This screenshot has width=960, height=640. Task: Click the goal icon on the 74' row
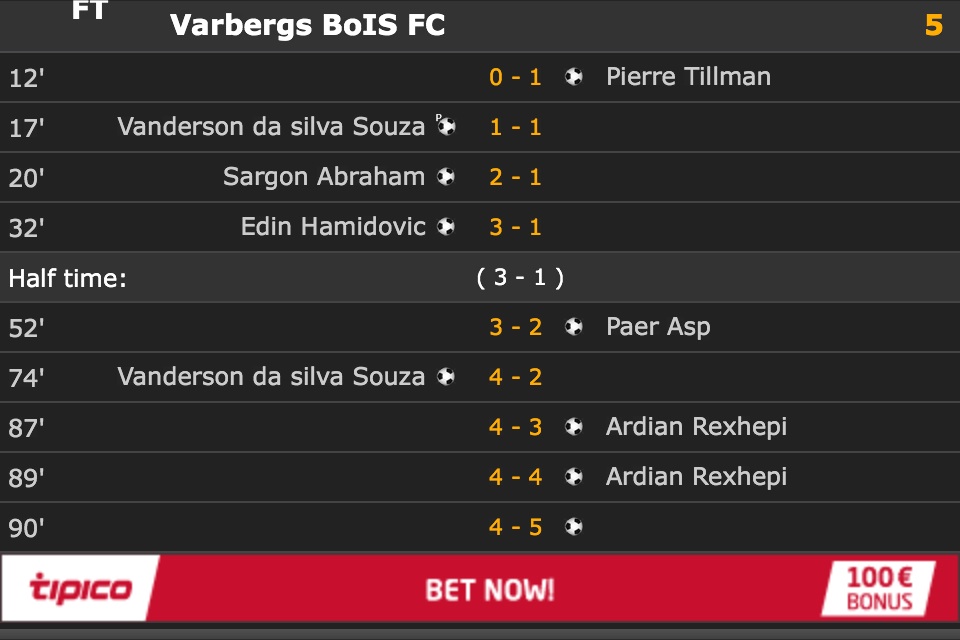446,377
